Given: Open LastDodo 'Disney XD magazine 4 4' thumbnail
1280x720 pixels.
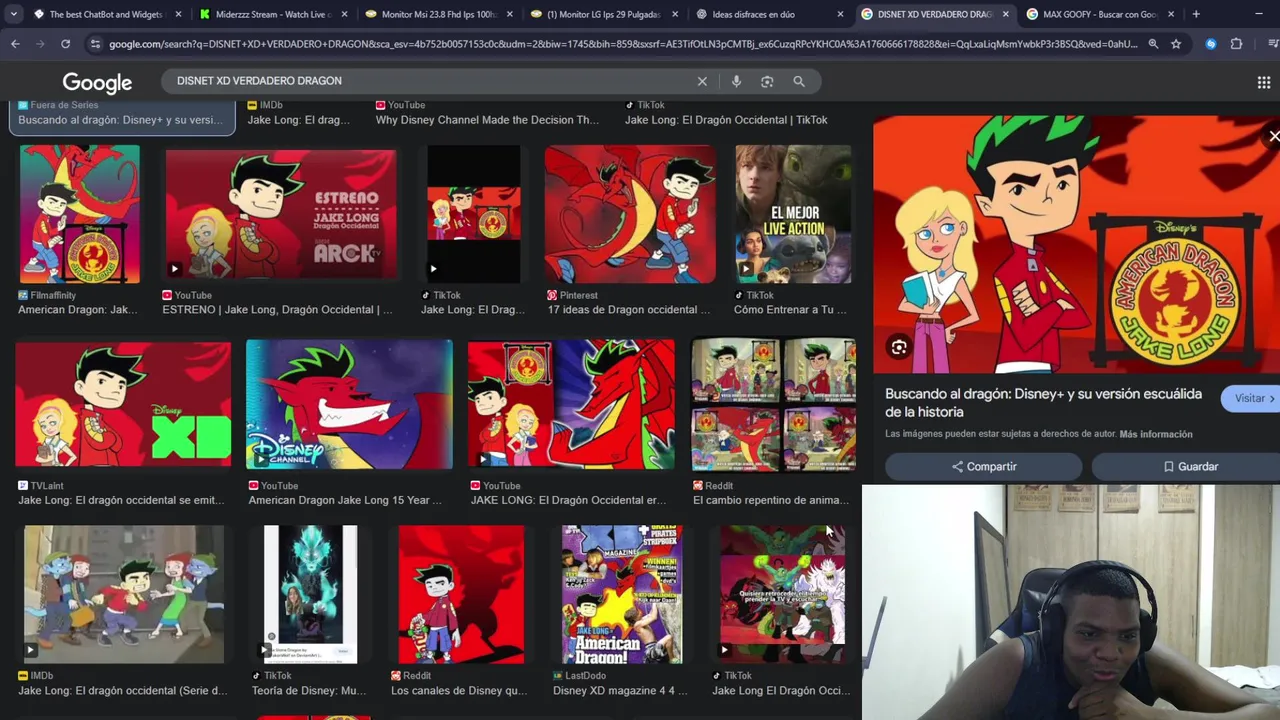Looking at the screenshot, I should (622, 594).
